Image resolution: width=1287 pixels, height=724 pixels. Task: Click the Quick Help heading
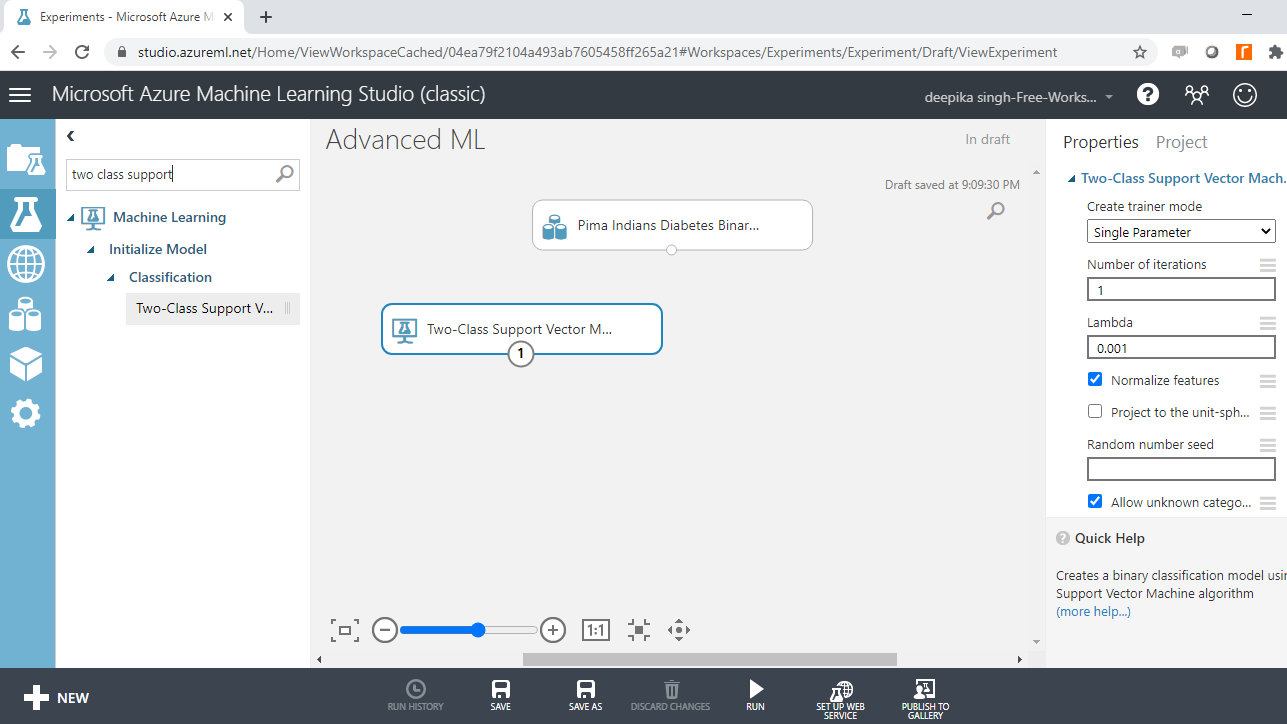[1109, 538]
